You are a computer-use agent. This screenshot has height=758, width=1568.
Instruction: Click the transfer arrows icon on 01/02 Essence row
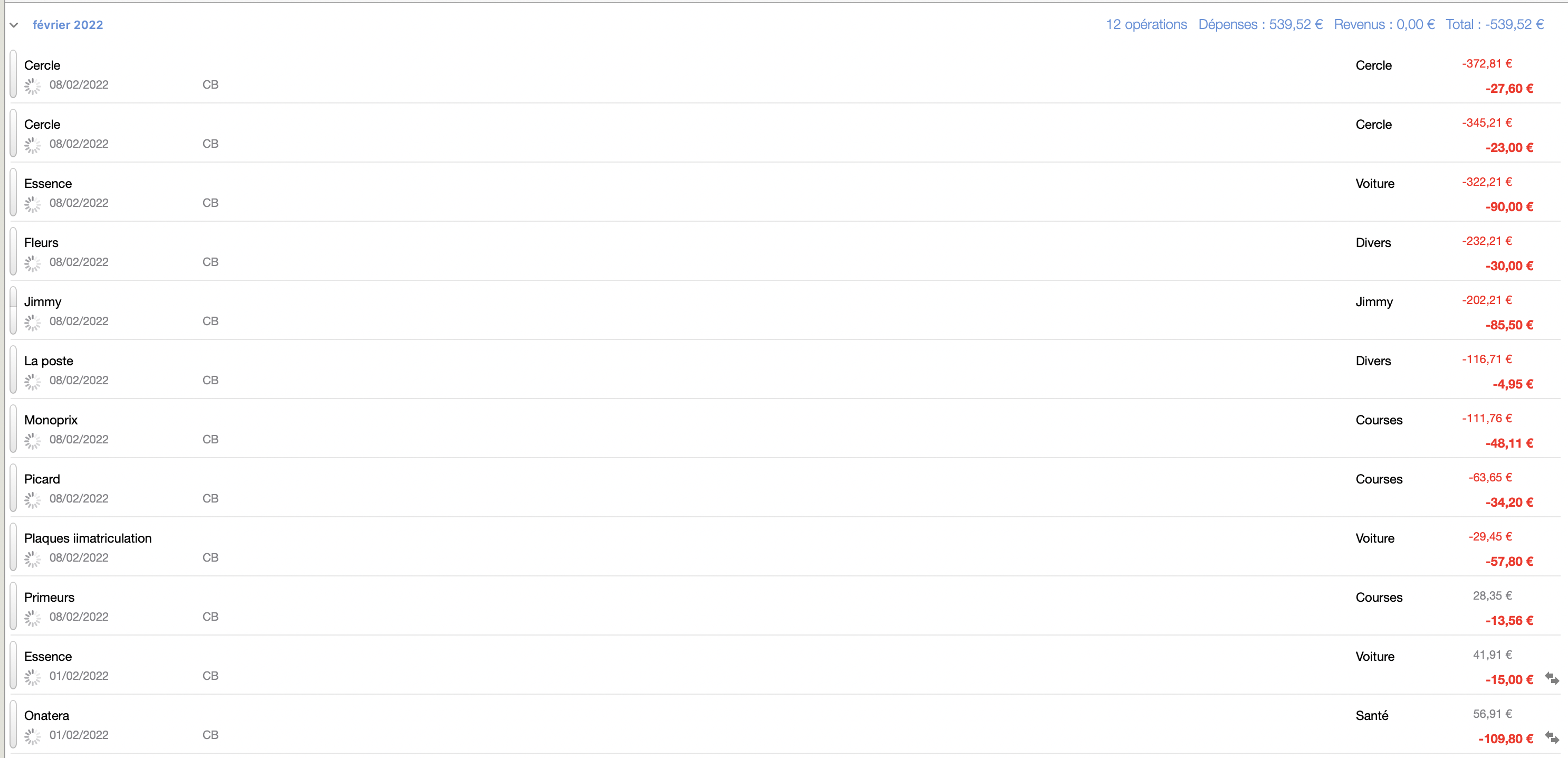click(x=1552, y=678)
